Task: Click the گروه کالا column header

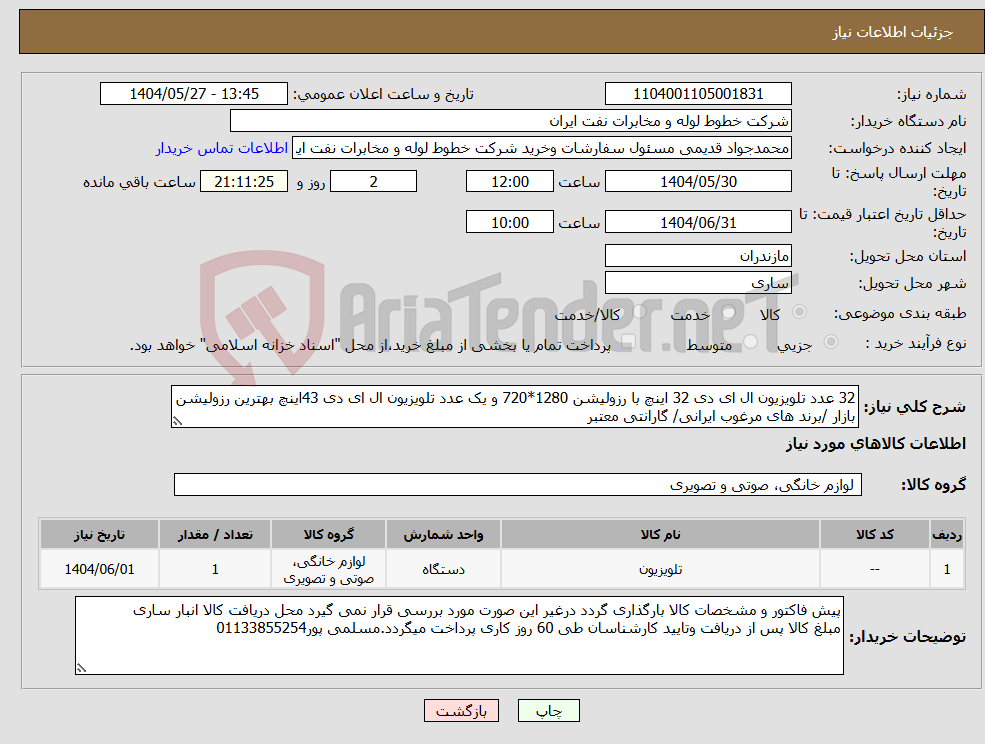Action: (328, 534)
